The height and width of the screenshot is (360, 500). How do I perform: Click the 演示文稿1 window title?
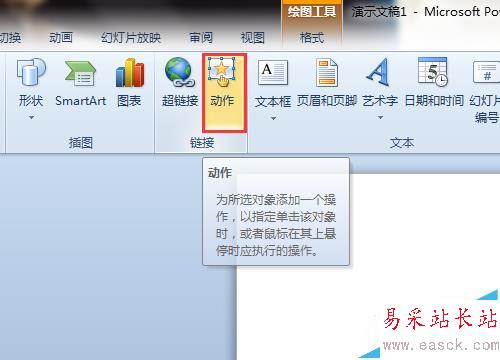379,12
